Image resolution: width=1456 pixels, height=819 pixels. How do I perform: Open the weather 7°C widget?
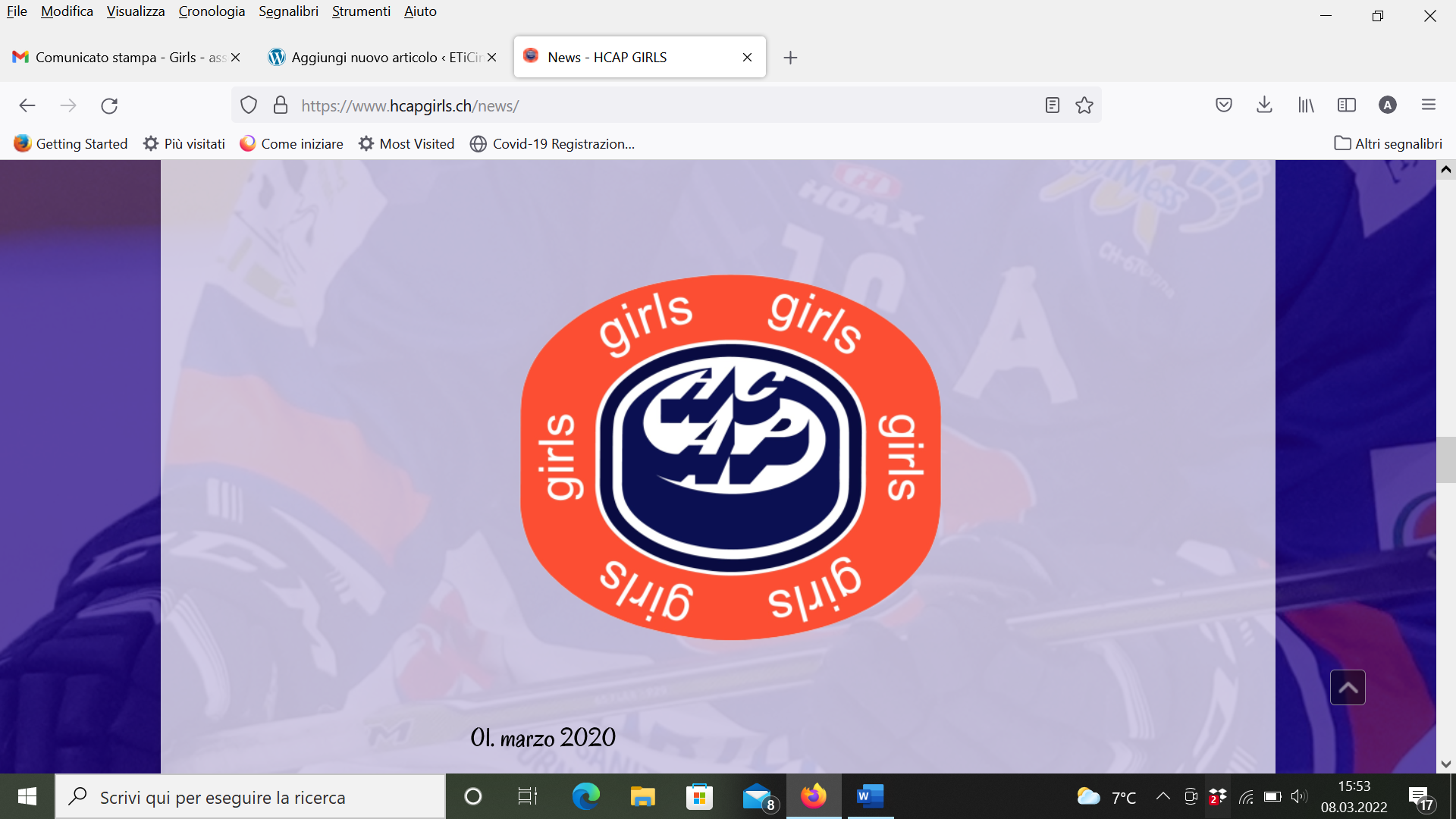(1106, 797)
